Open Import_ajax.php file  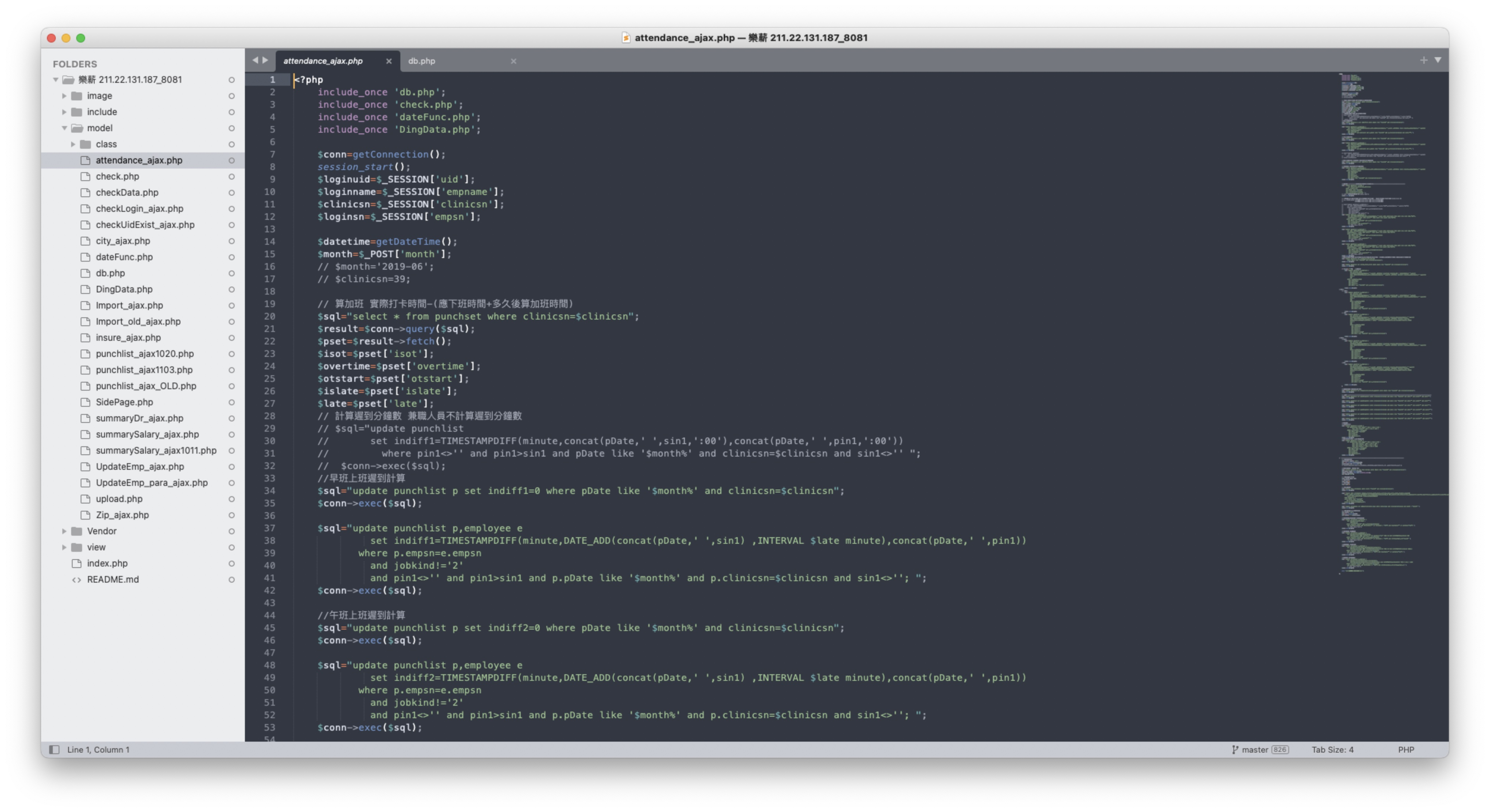pyautogui.click(x=129, y=305)
